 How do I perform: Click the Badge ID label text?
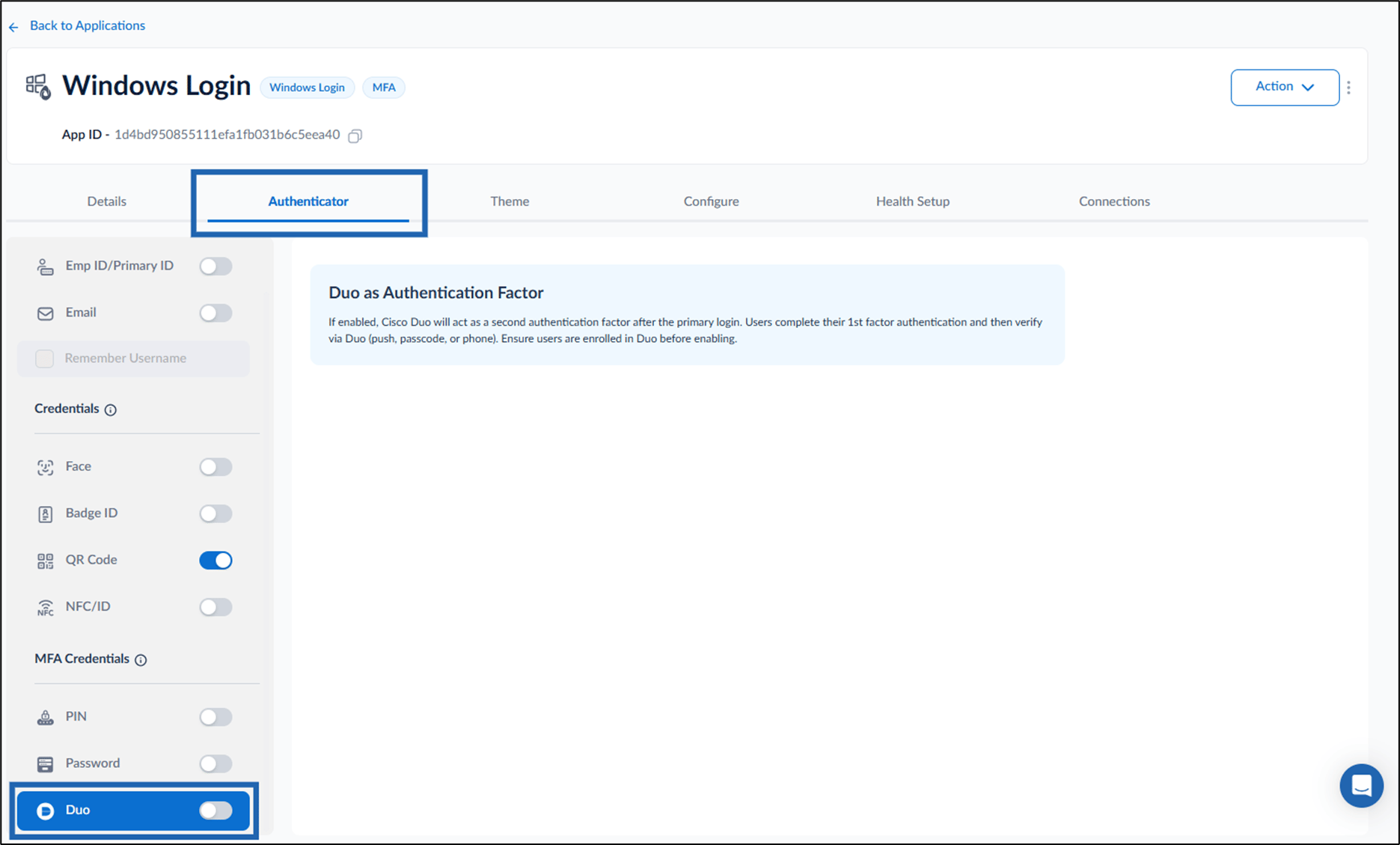91,513
